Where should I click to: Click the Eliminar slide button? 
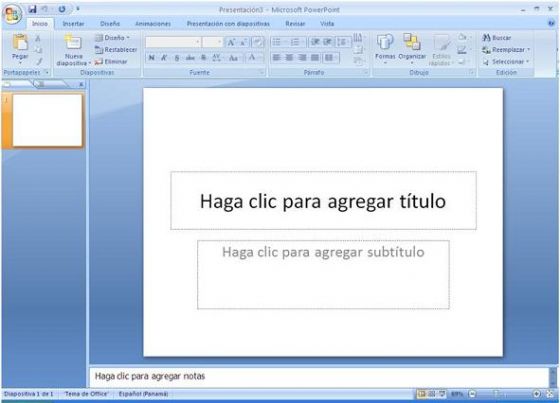111,61
